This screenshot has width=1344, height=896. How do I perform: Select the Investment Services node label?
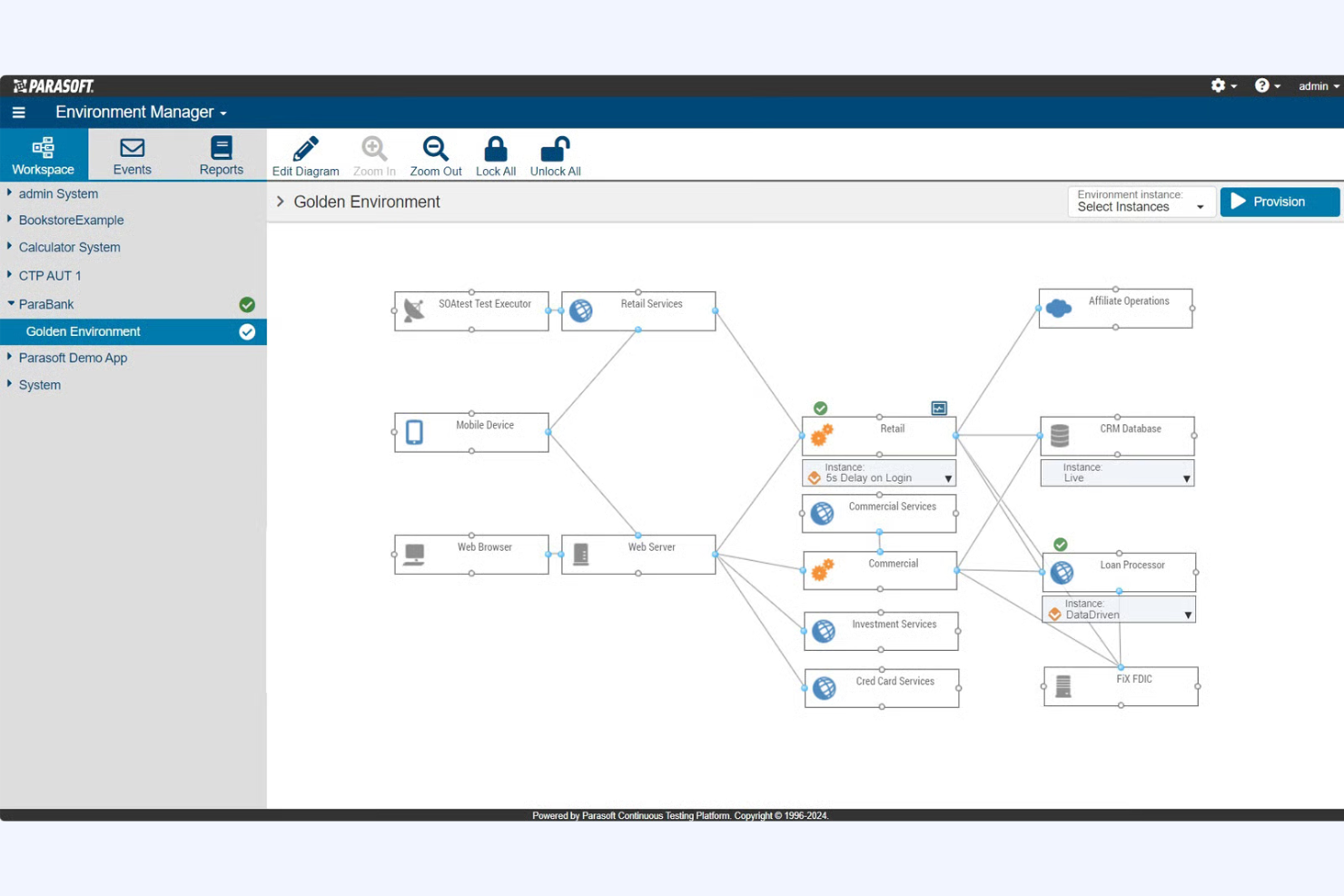[x=894, y=625]
